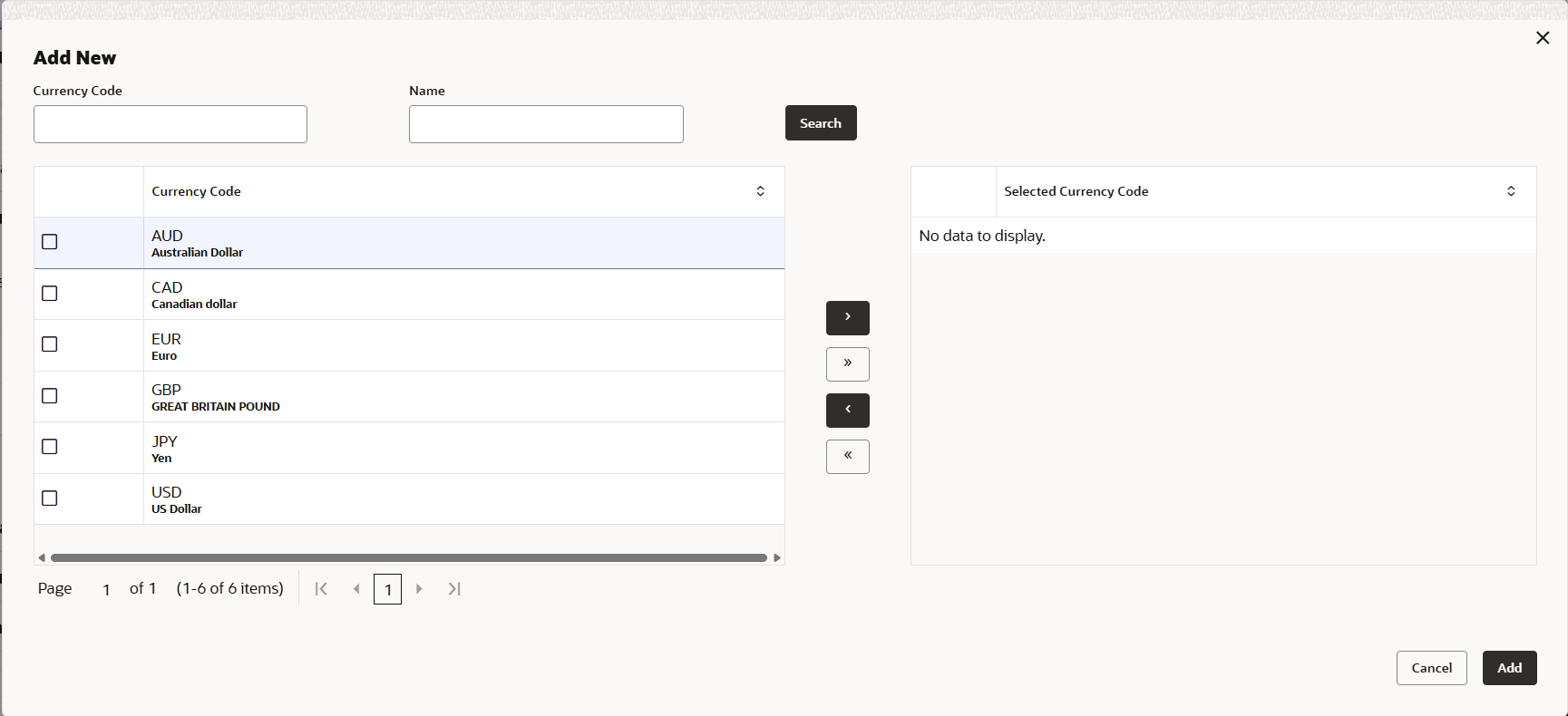Sort the Selected Currency Code column
The width and height of the screenshot is (1568, 716).
coord(1511,191)
